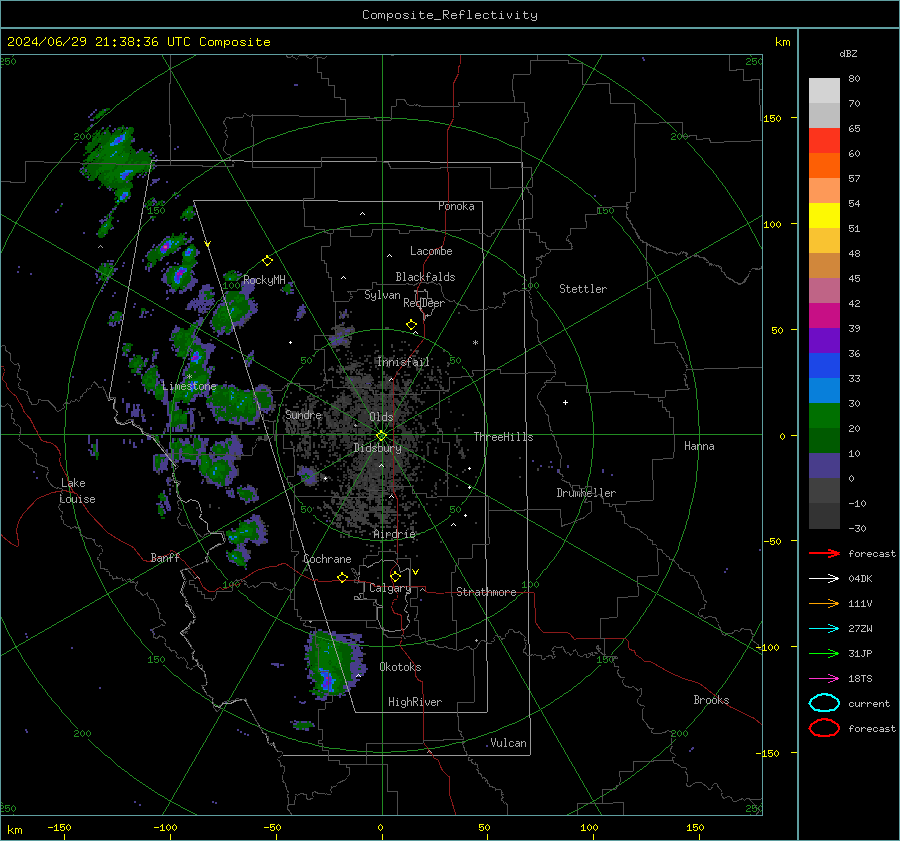Click the Limestone label

pos(189,386)
